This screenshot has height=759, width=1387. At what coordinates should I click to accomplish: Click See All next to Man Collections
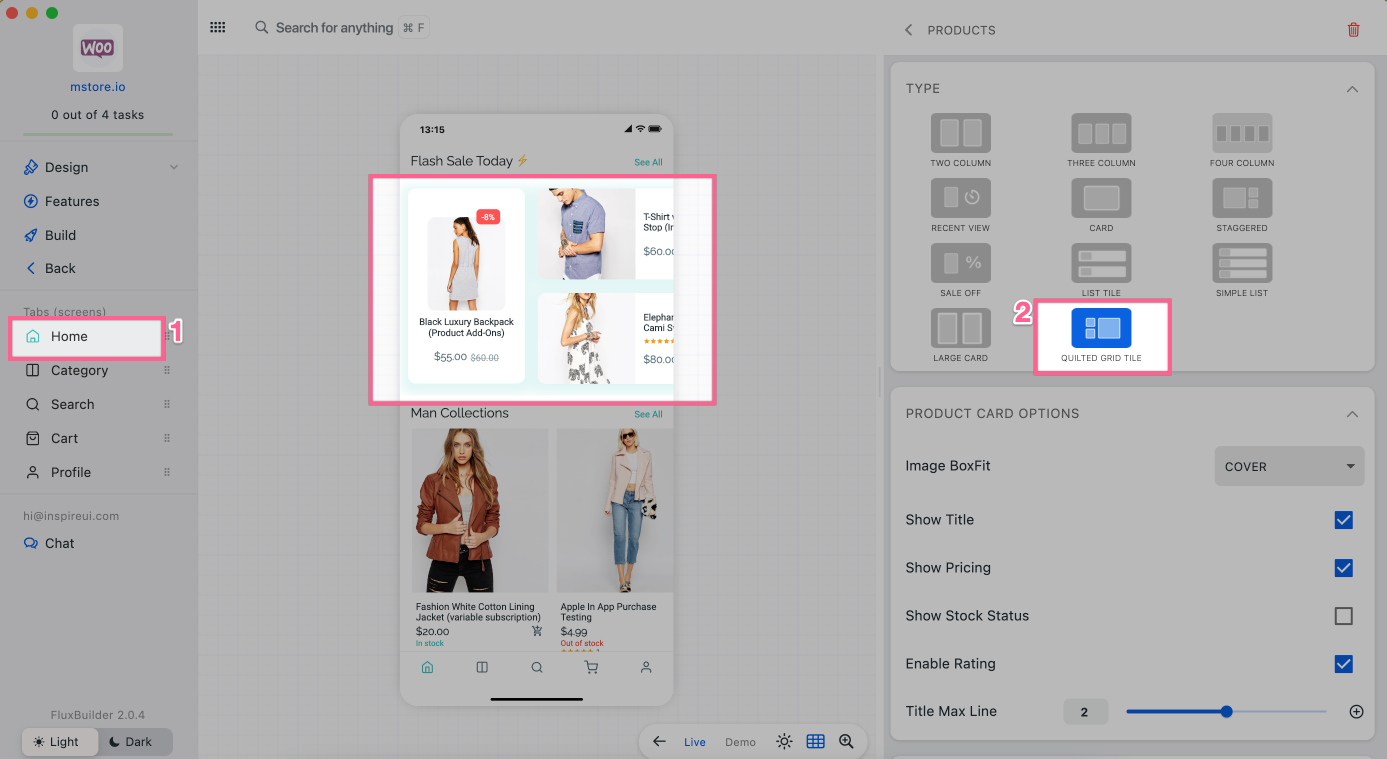[648, 414]
